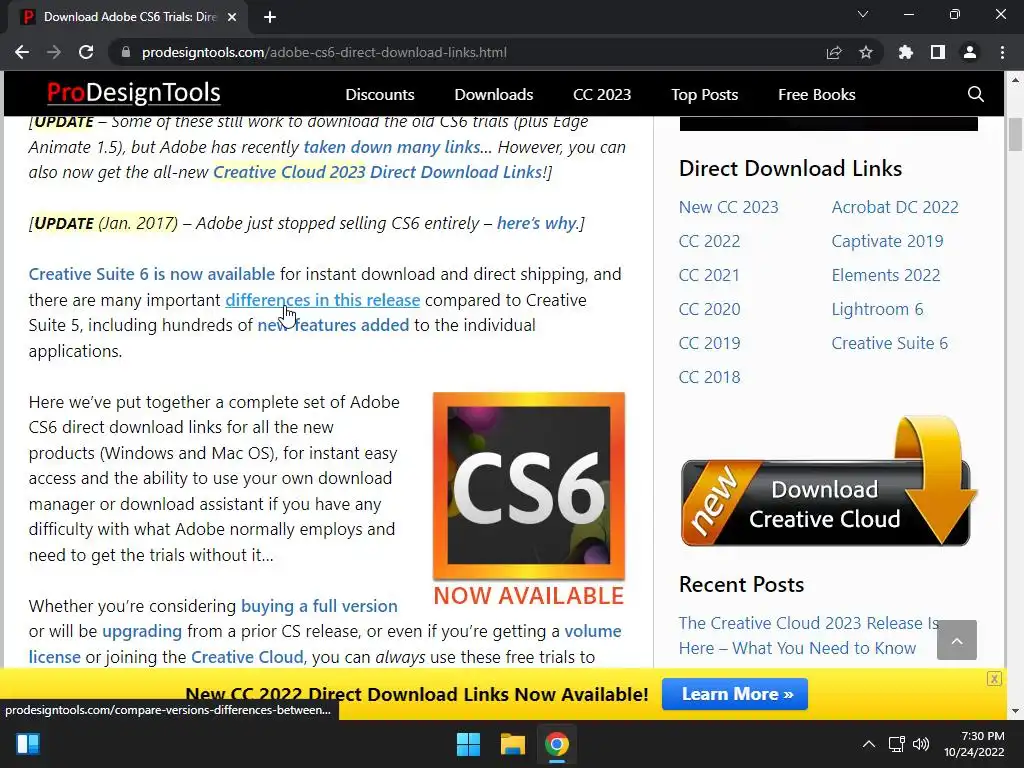Open Elements 2022 sidebar link
The image size is (1024, 768).
(886, 275)
